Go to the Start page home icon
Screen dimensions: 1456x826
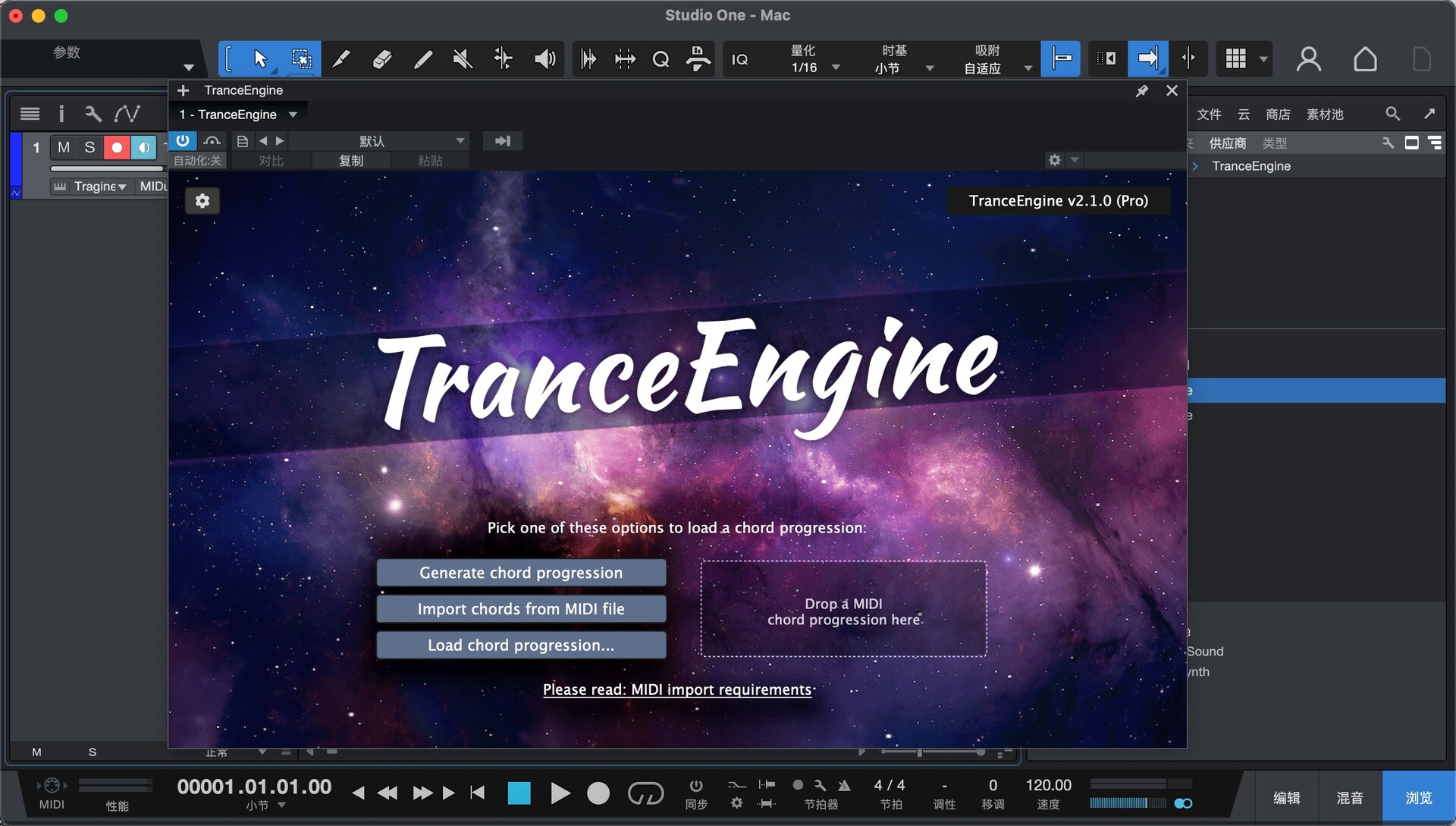coord(1365,59)
